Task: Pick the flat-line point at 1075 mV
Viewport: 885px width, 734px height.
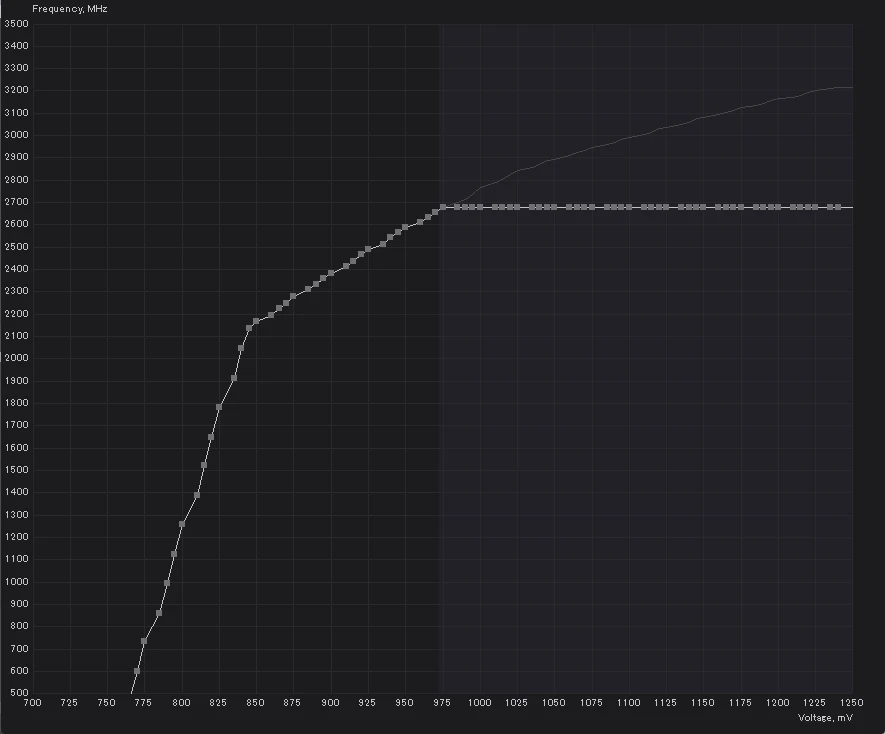Action: [592, 207]
